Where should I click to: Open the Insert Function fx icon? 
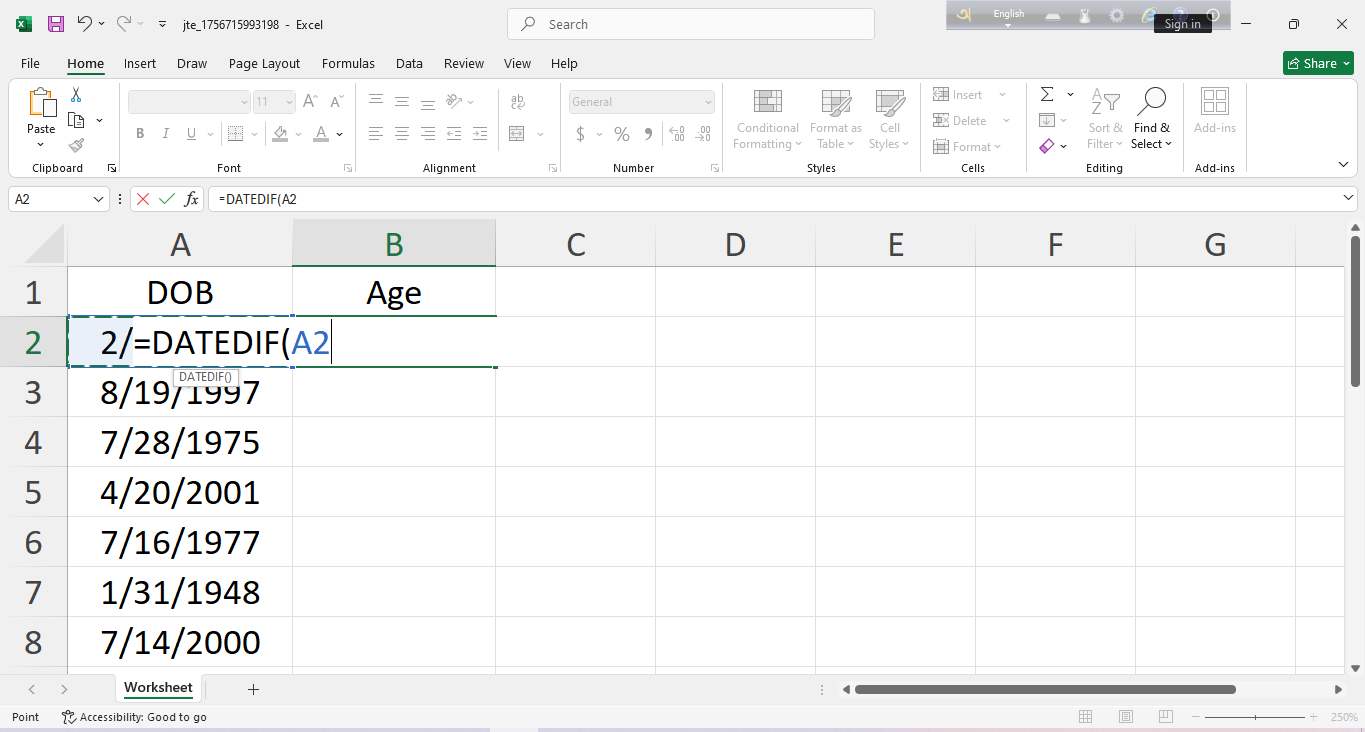191,199
